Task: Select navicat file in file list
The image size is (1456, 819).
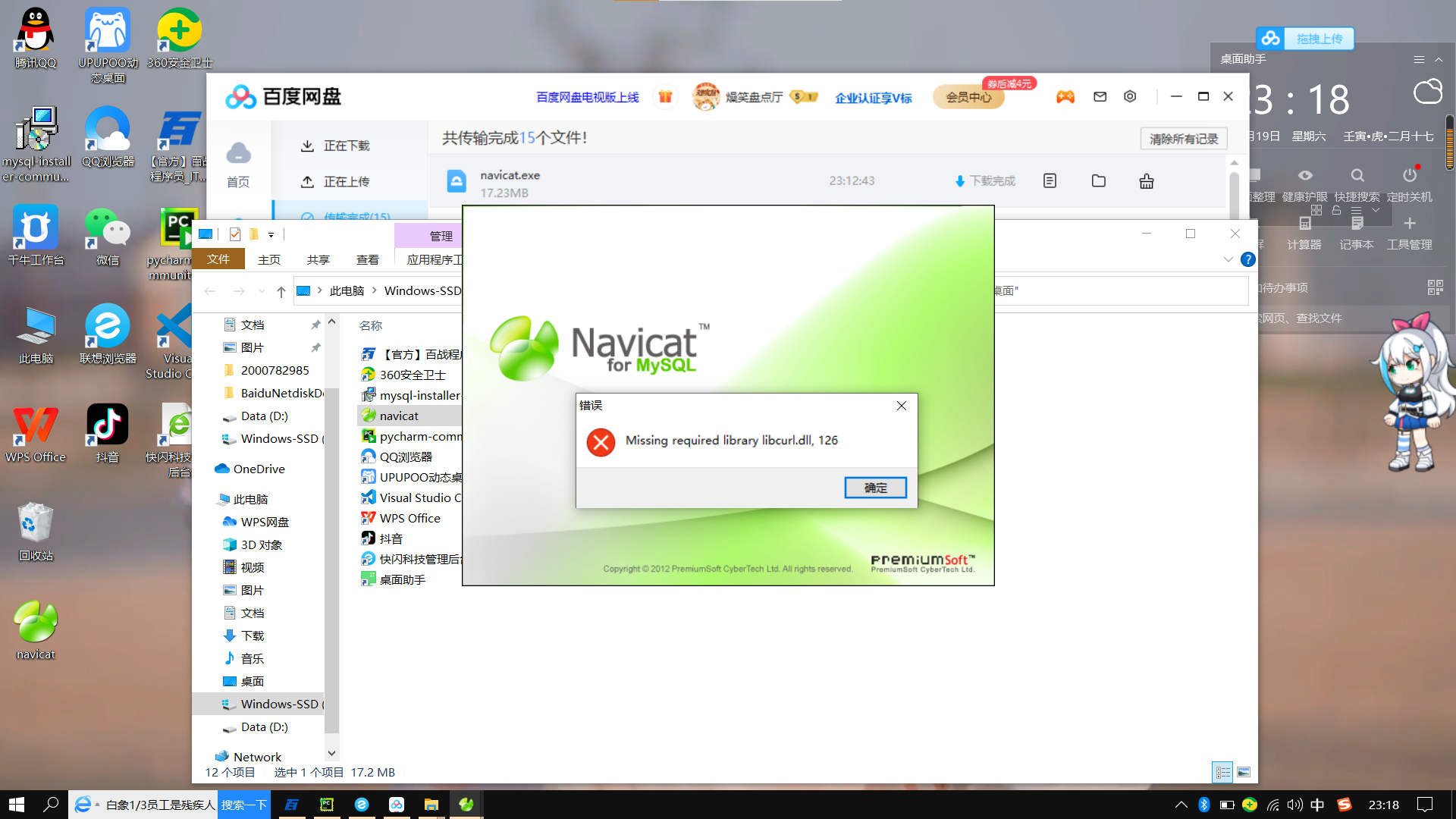Action: (x=399, y=416)
